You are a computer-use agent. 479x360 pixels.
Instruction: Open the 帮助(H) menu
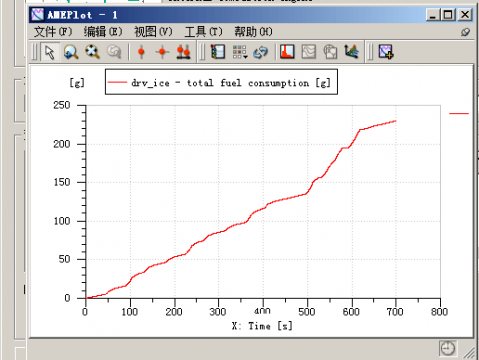[253, 32]
